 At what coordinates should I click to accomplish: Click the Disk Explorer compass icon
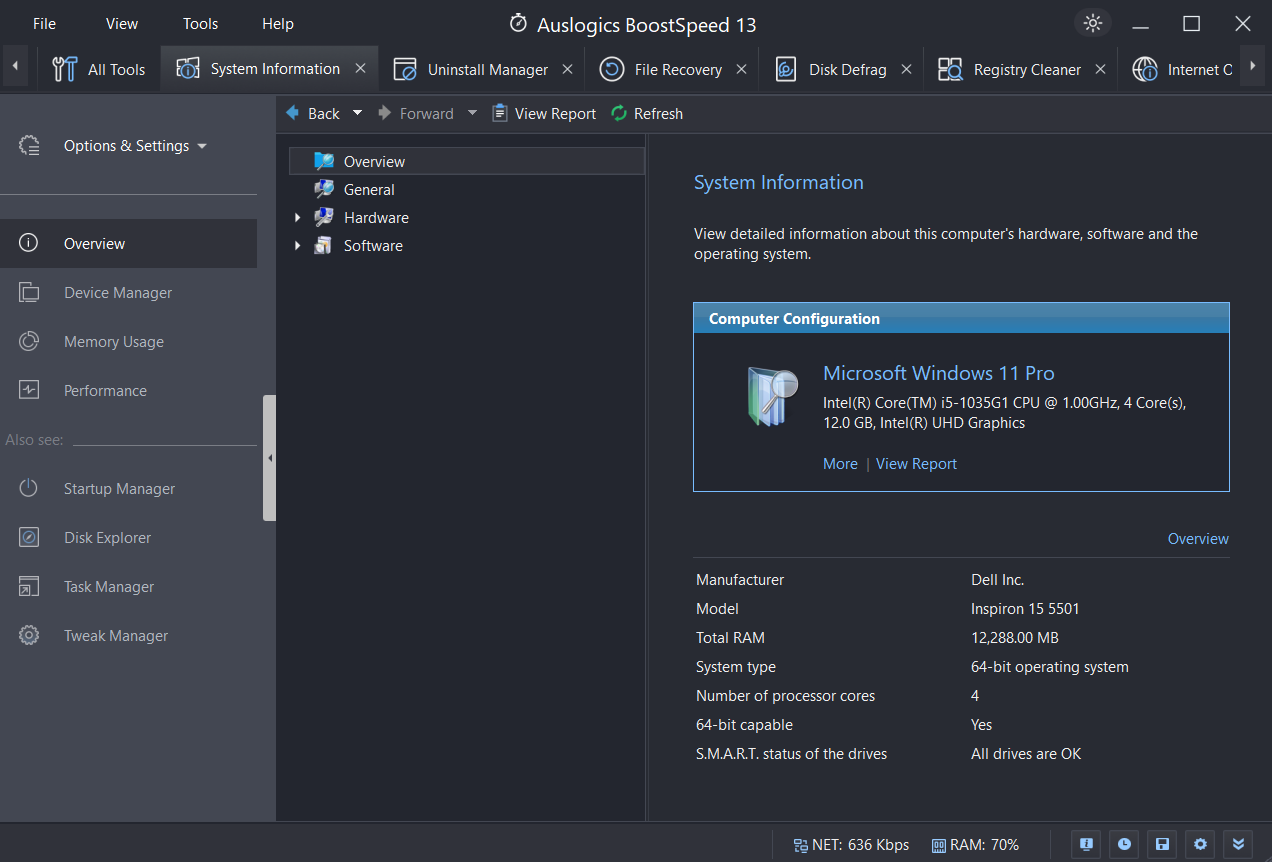pos(29,537)
